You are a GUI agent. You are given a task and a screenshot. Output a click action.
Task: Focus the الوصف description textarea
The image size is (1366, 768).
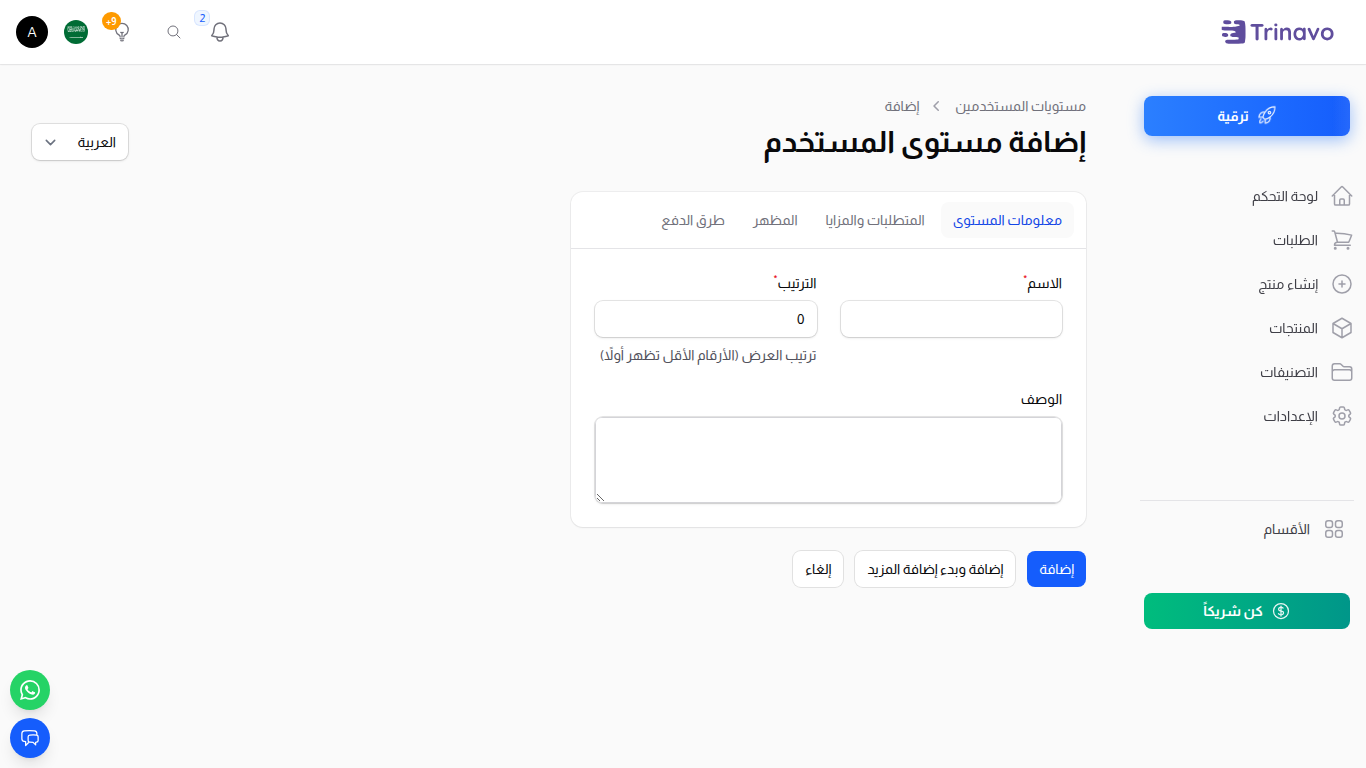tap(828, 460)
